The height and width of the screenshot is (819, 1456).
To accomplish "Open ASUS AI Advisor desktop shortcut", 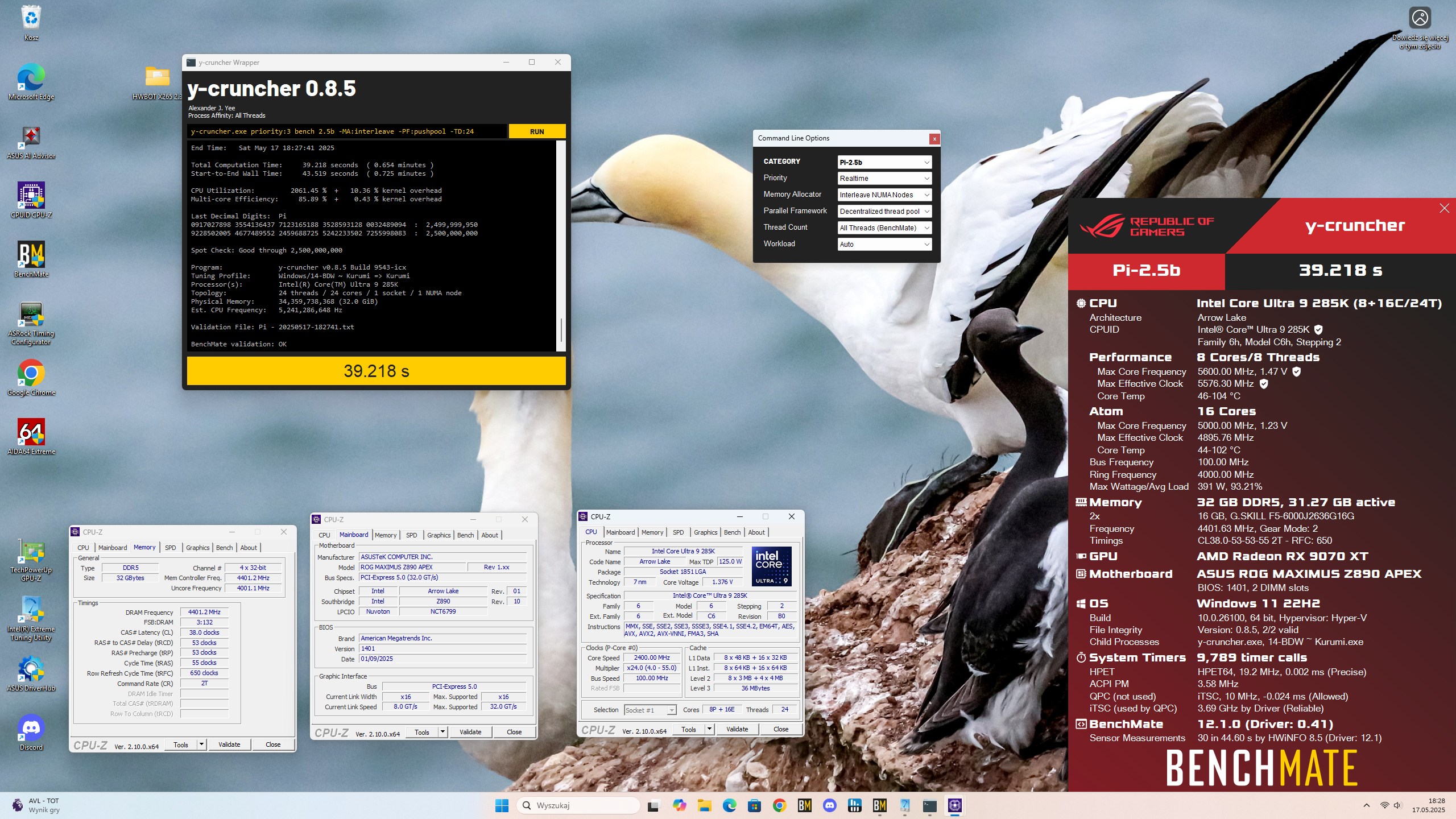I will (31, 142).
